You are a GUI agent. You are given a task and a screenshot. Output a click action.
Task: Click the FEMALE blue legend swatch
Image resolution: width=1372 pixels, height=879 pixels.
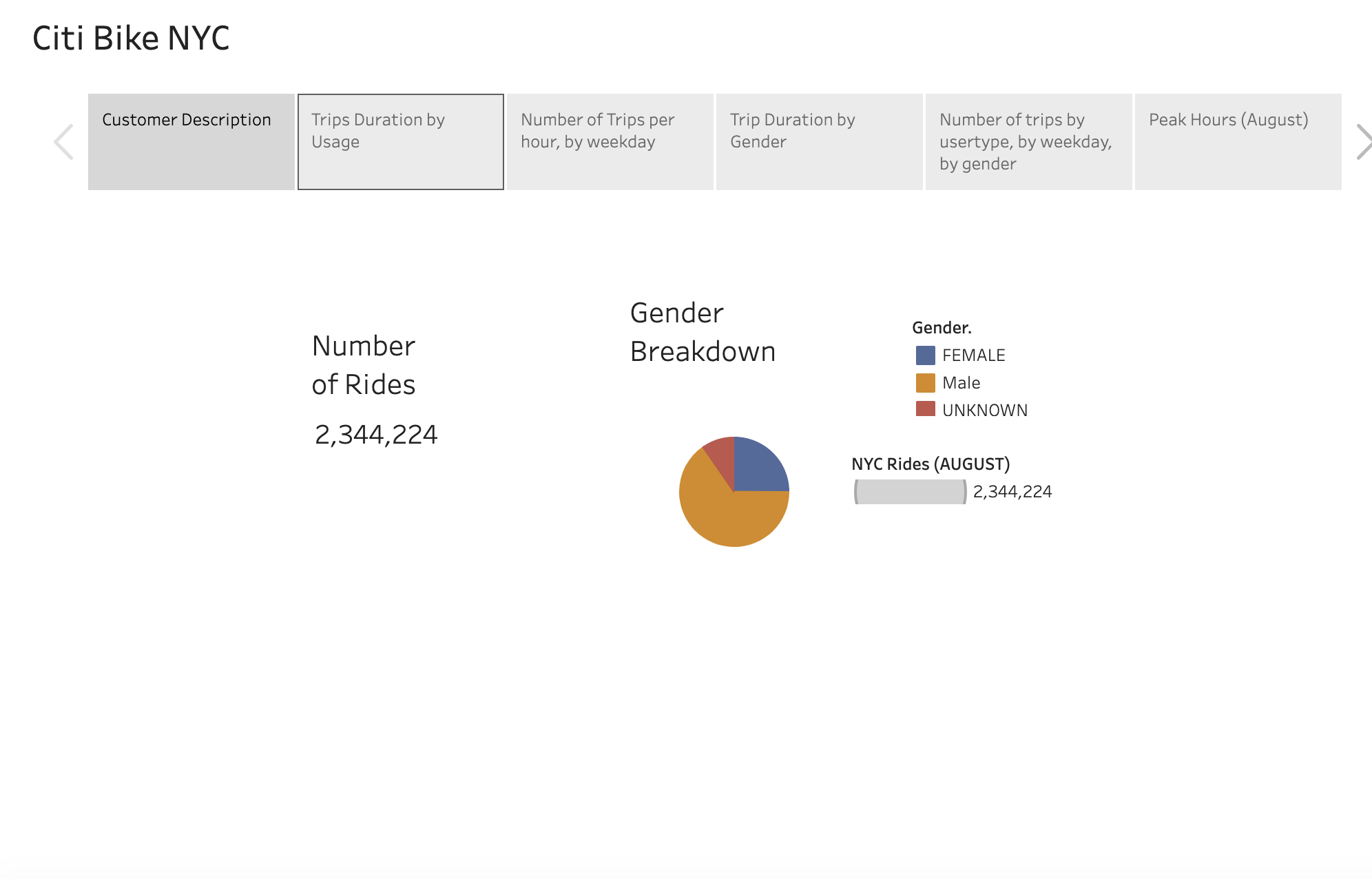[924, 355]
